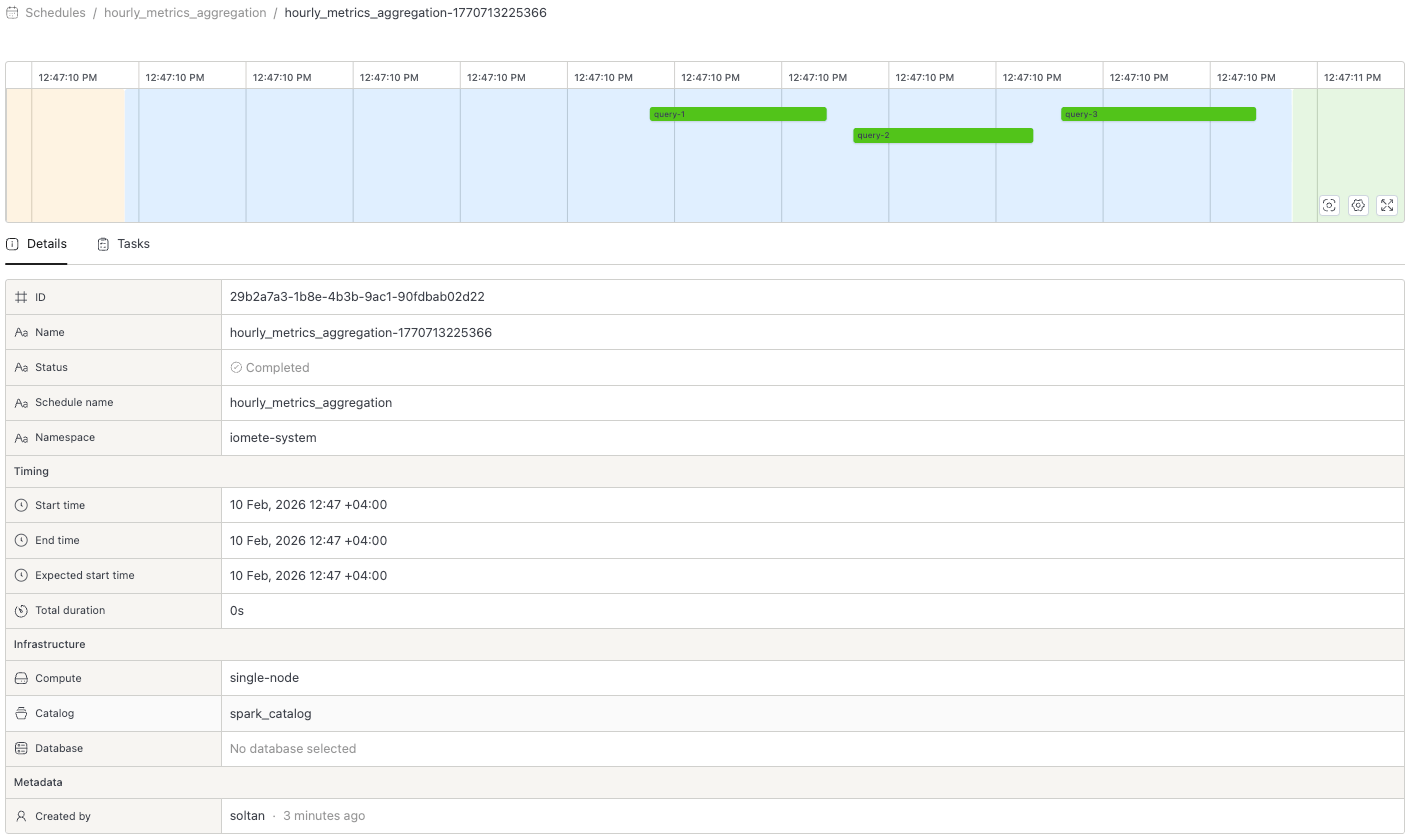Select the query-2 bar in timeline
This screenshot has width=1410, height=838.
(942, 135)
